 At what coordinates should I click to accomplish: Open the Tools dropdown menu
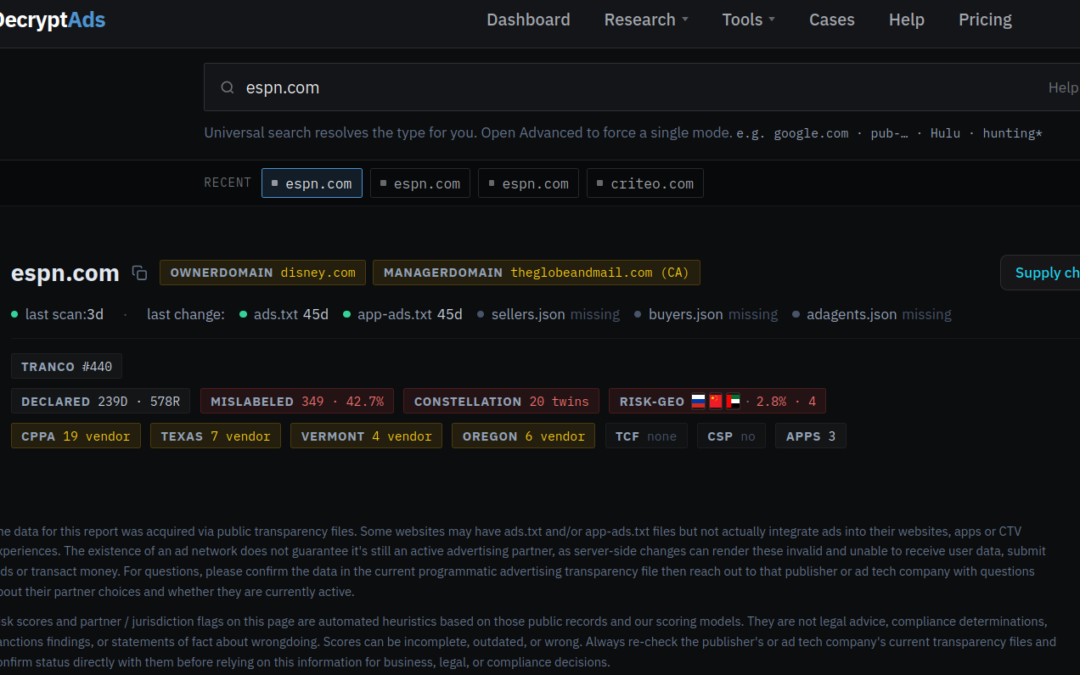(x=748, y=19)
